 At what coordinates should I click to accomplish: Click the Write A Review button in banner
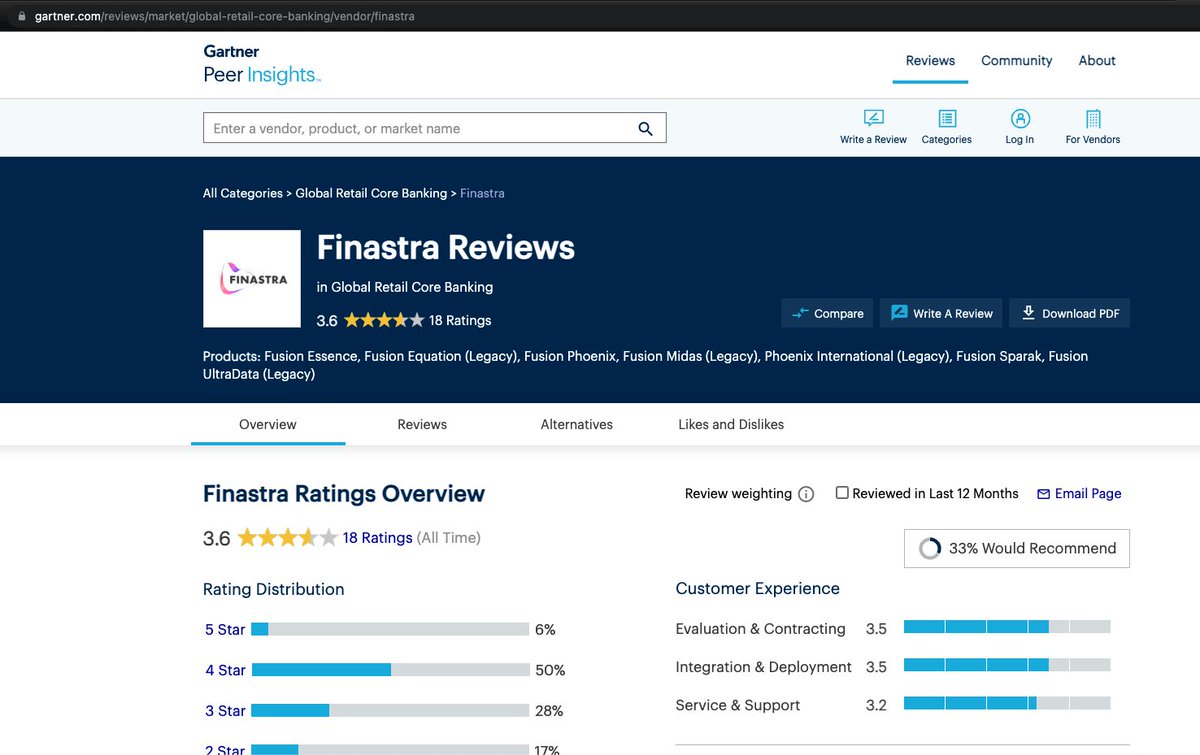941,313
